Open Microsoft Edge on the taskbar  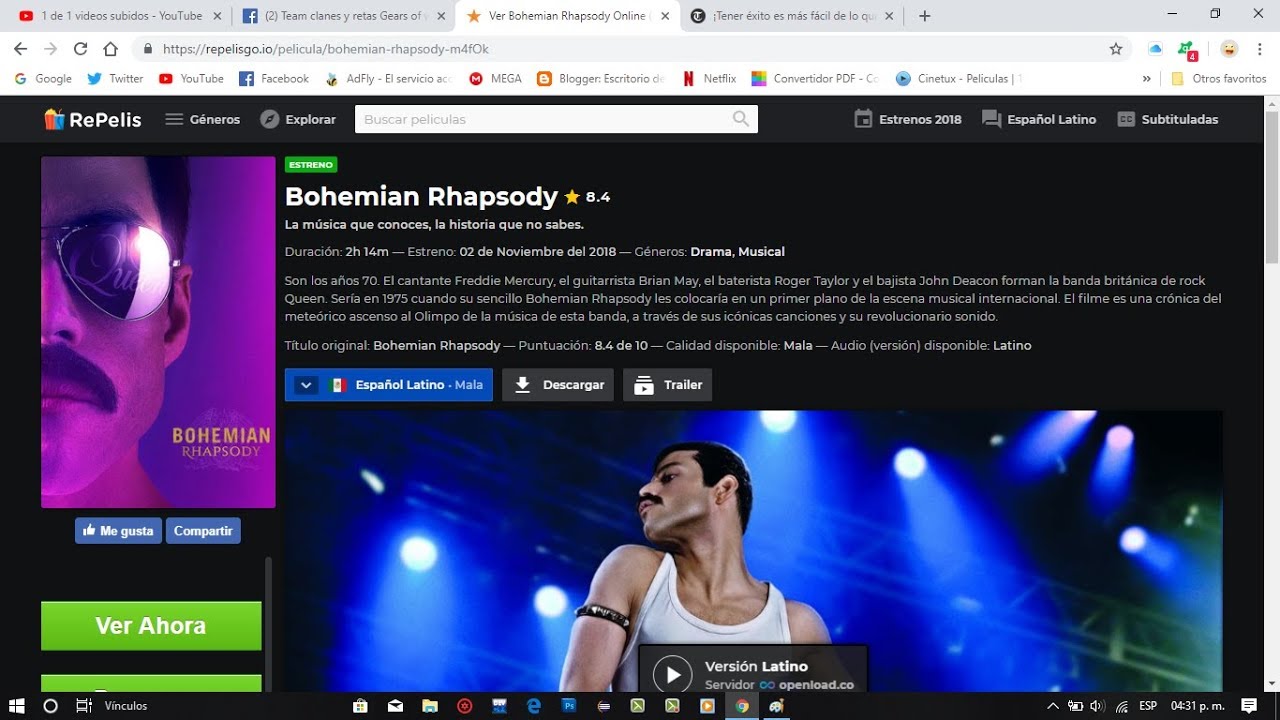534,706
